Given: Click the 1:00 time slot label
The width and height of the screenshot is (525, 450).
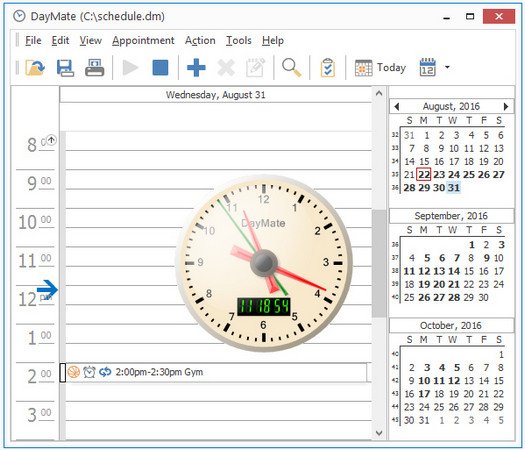Looking at the screenshot, I should pos(39,338).
